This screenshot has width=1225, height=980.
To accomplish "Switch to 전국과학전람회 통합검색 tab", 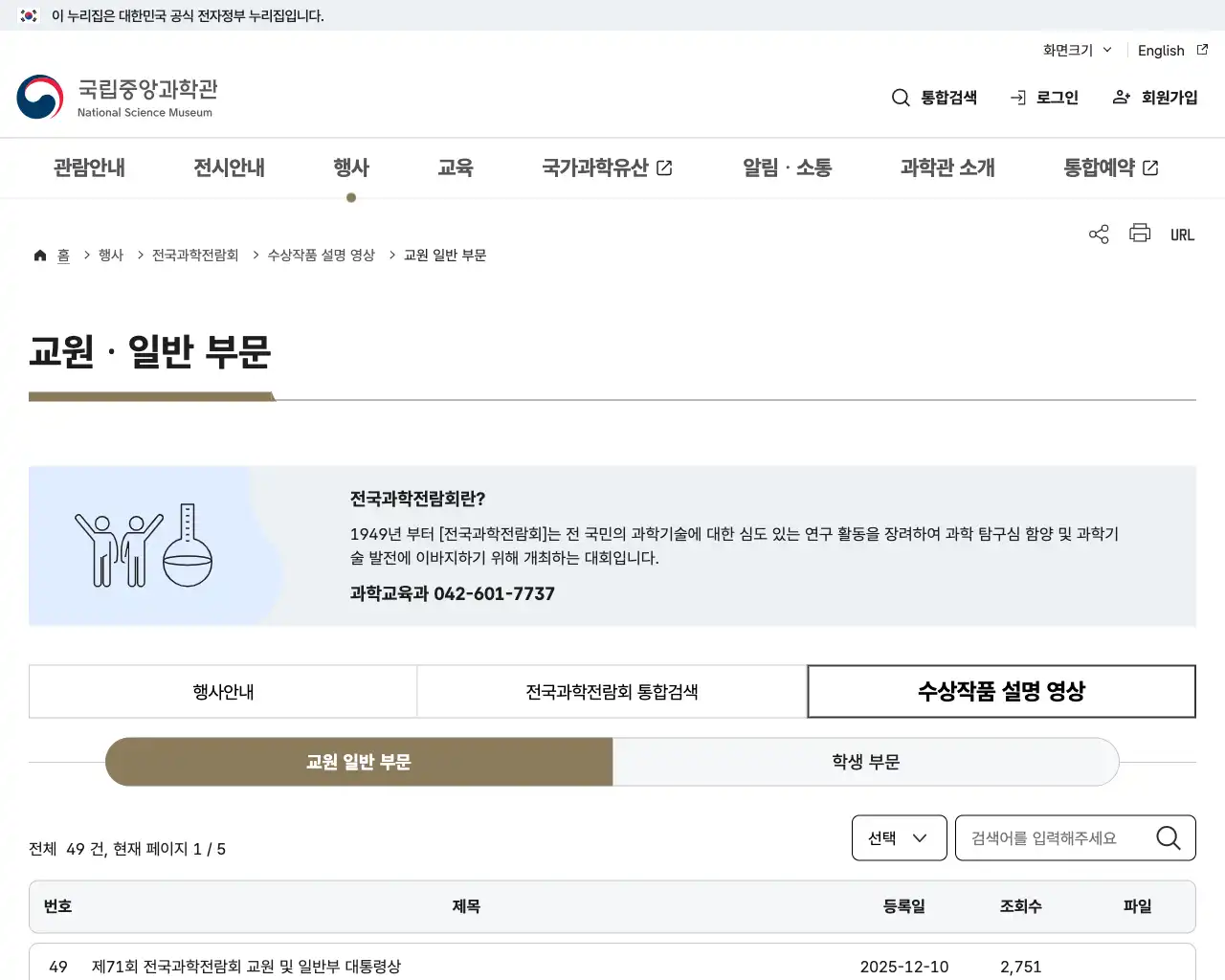I will point(612,691).
